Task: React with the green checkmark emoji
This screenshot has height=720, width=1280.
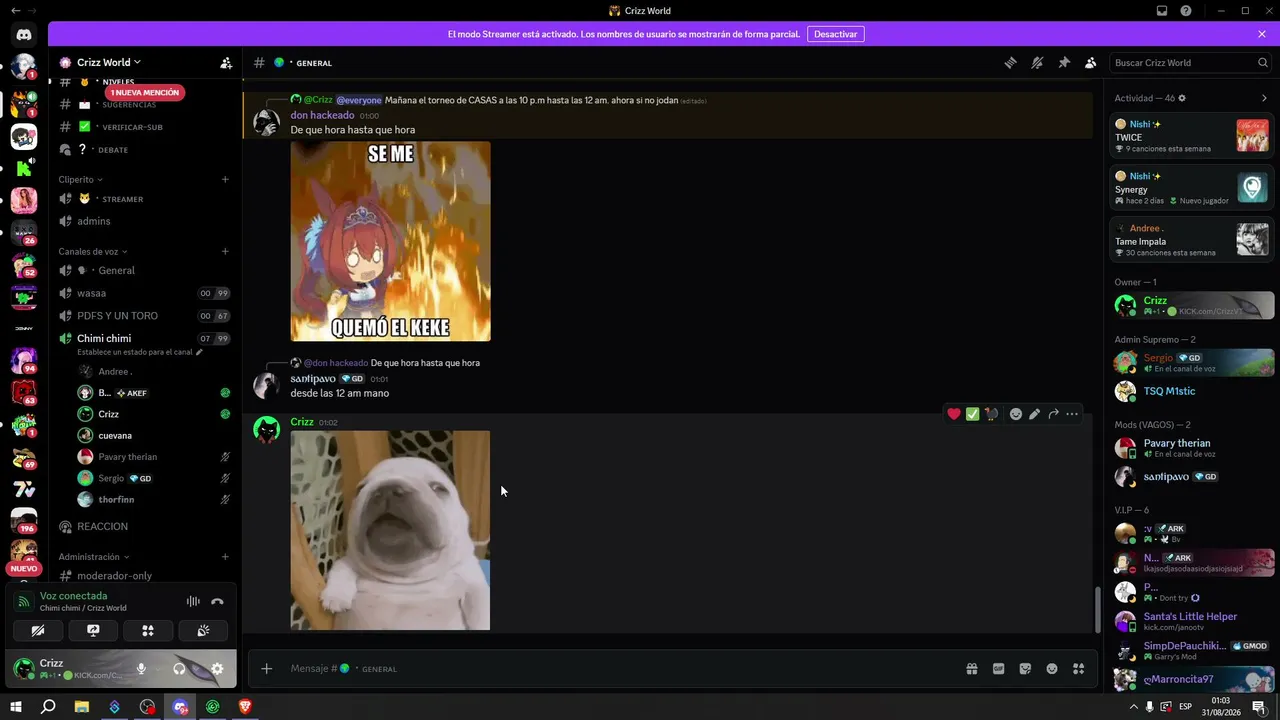Action: [972, 414]
